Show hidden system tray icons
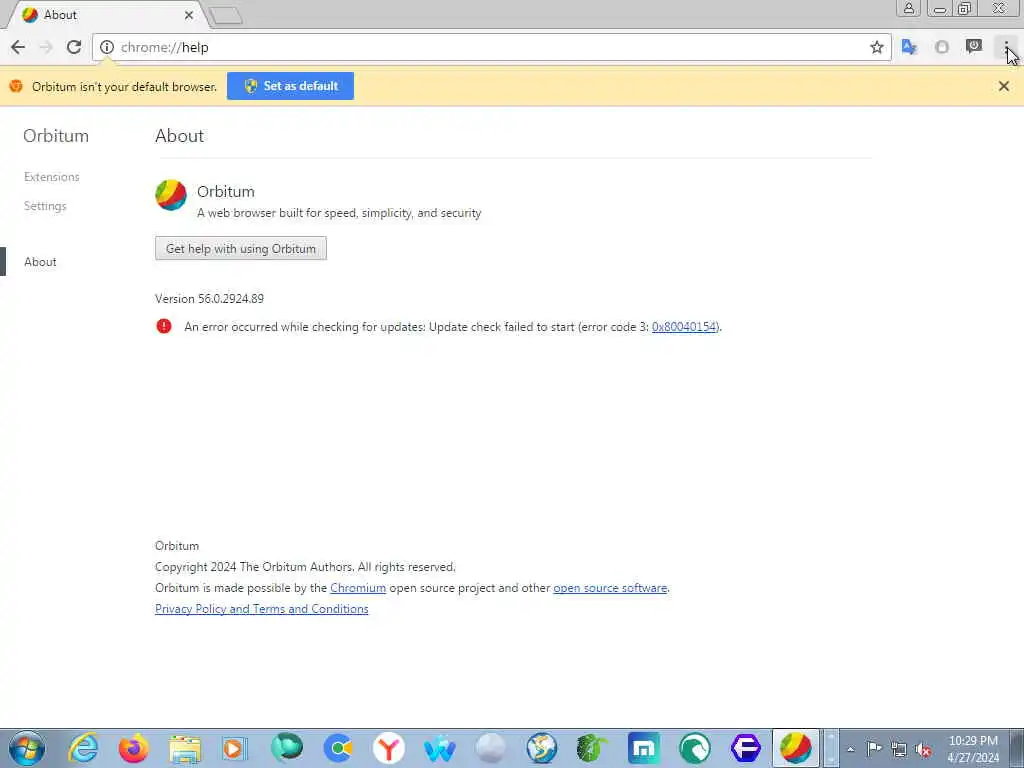The height and width of the screenshot is (768, 1024). point(850,749)
